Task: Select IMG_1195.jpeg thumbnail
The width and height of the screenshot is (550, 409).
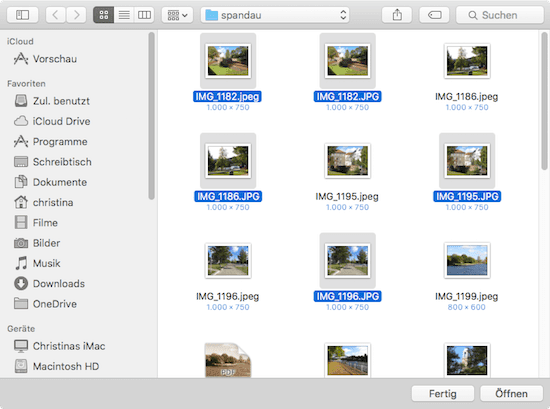Action: 347,161
